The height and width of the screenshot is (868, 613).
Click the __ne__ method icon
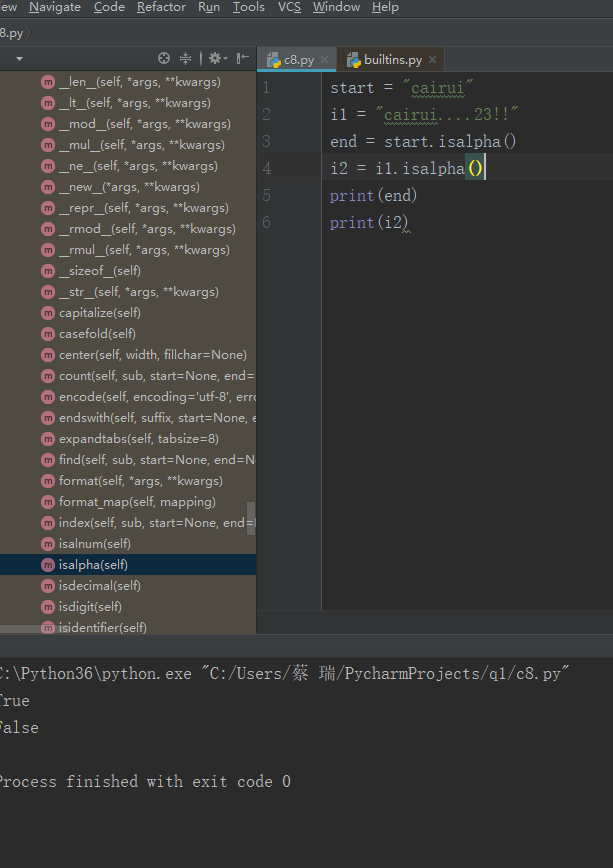tap(48, 166)
